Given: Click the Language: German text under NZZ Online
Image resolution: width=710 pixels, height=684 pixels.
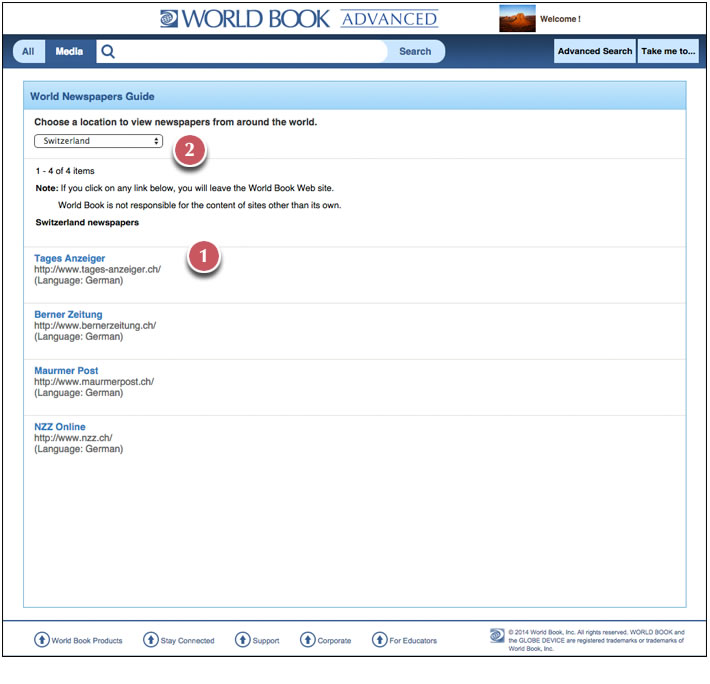Looking at the screenshot, I should [79, 449].
